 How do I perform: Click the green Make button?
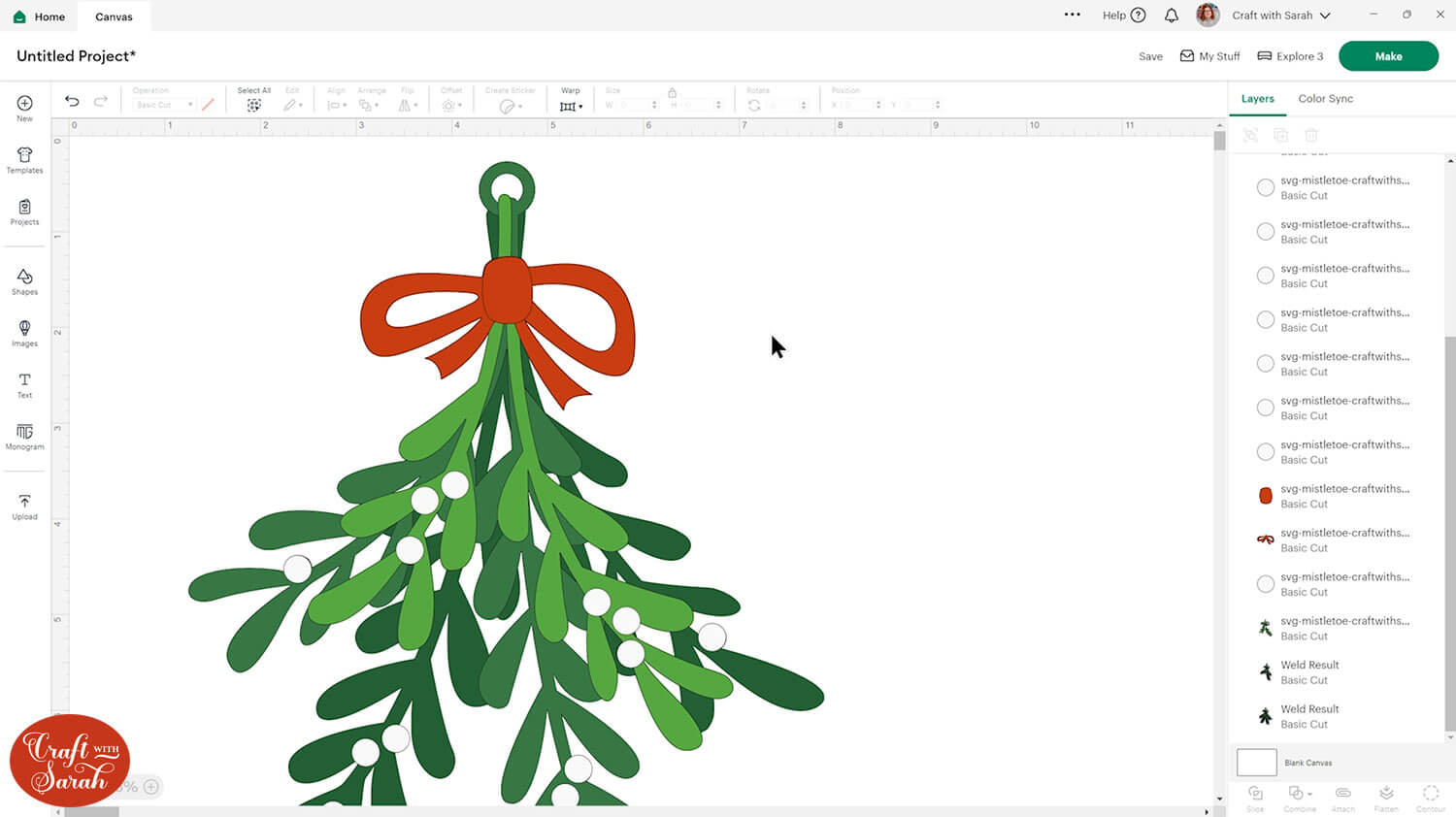(1388, 56)
